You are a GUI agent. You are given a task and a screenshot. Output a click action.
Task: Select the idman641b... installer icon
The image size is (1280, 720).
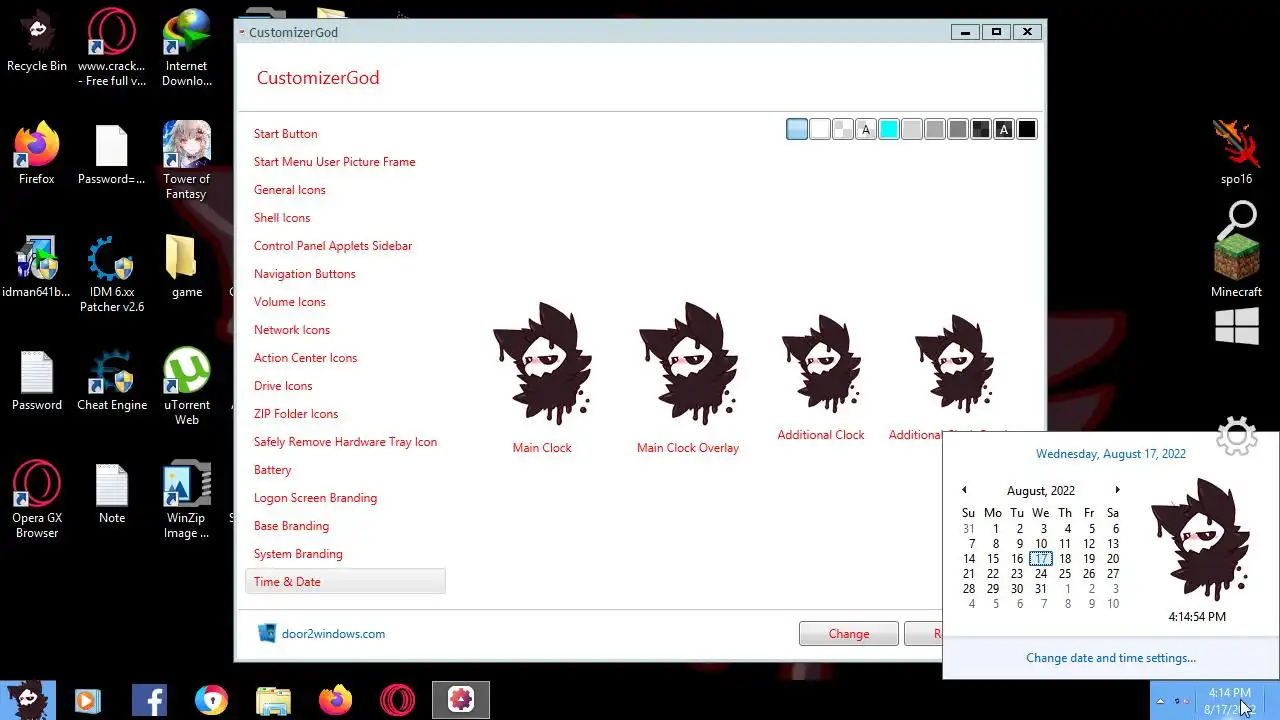pyautogui.click(x=37, y=267)
